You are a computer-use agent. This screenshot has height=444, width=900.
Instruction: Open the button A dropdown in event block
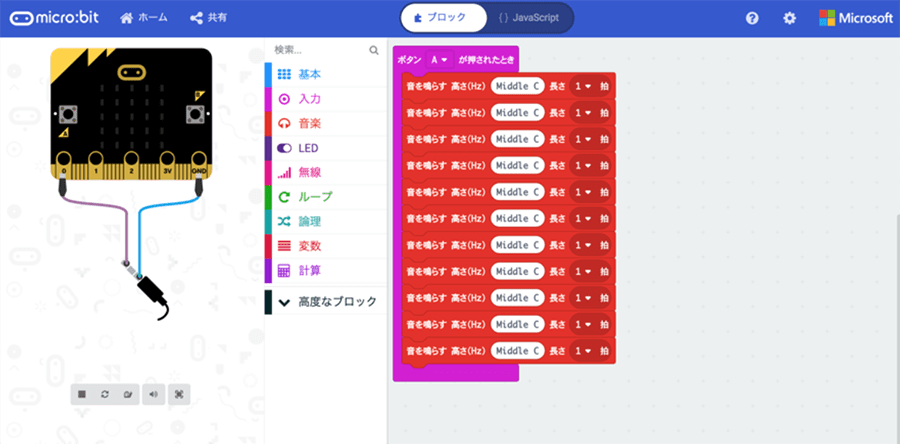click(x=440, y=60)
